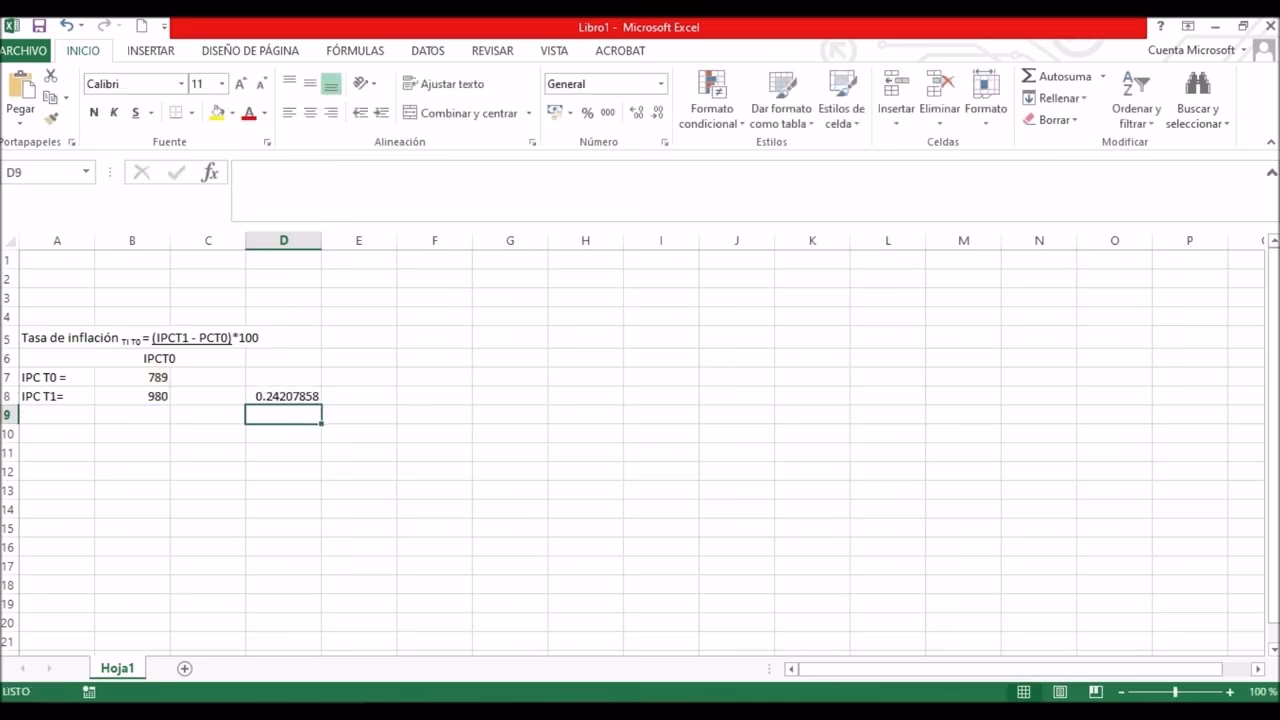
Task: Toggle italic K formatting
Action: 114,113
